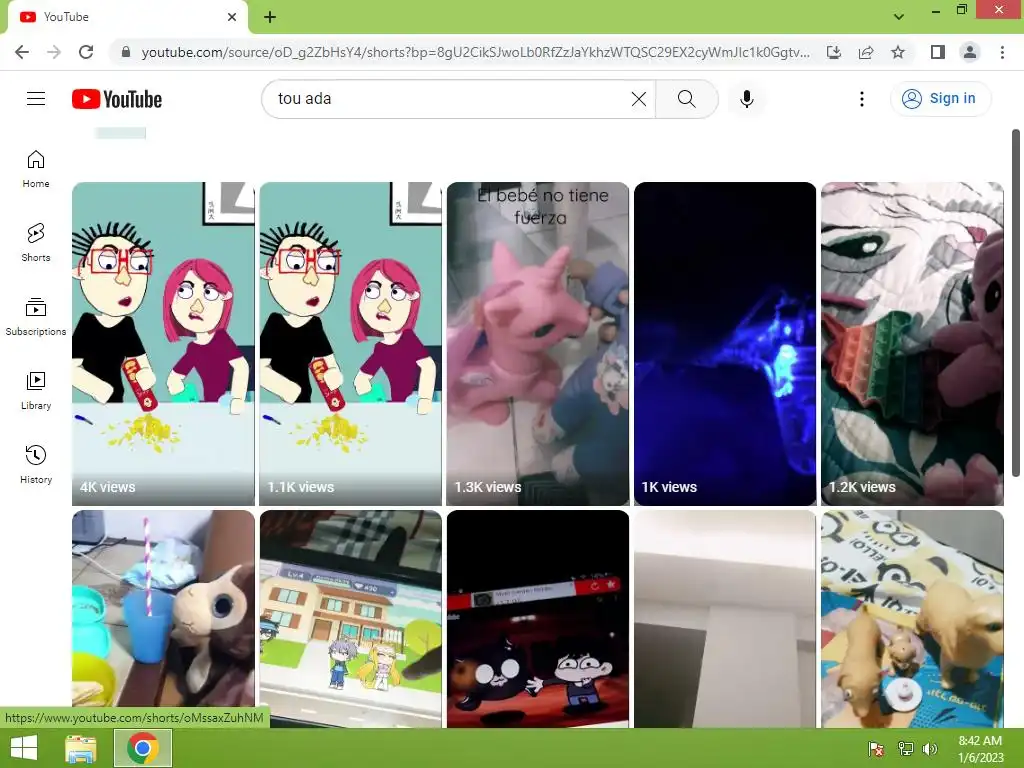Open network icon in system tray
The width and height of the screenshot is (1024, 768).
coord(906,748)
